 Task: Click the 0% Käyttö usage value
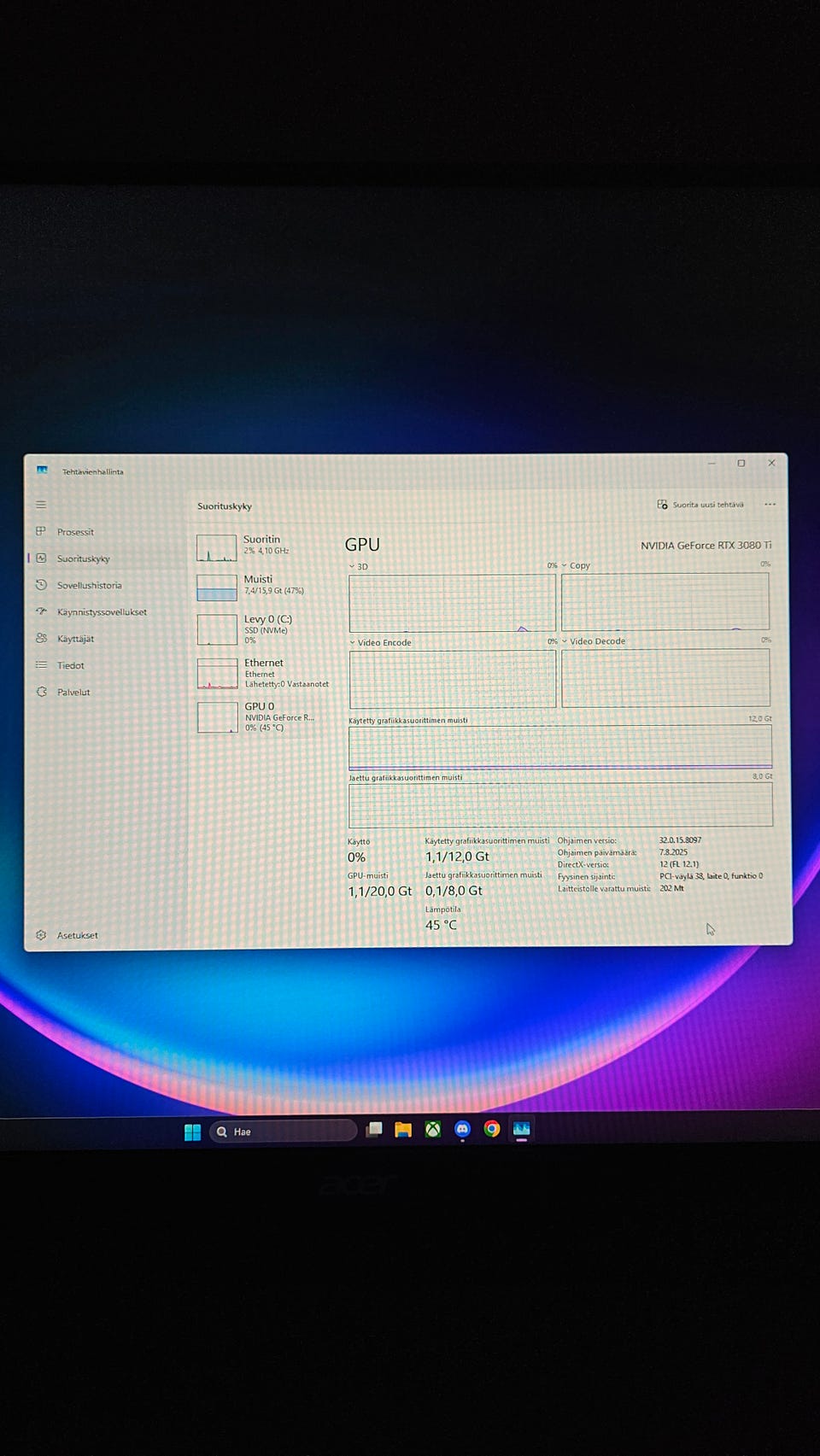tap(356, 857)
